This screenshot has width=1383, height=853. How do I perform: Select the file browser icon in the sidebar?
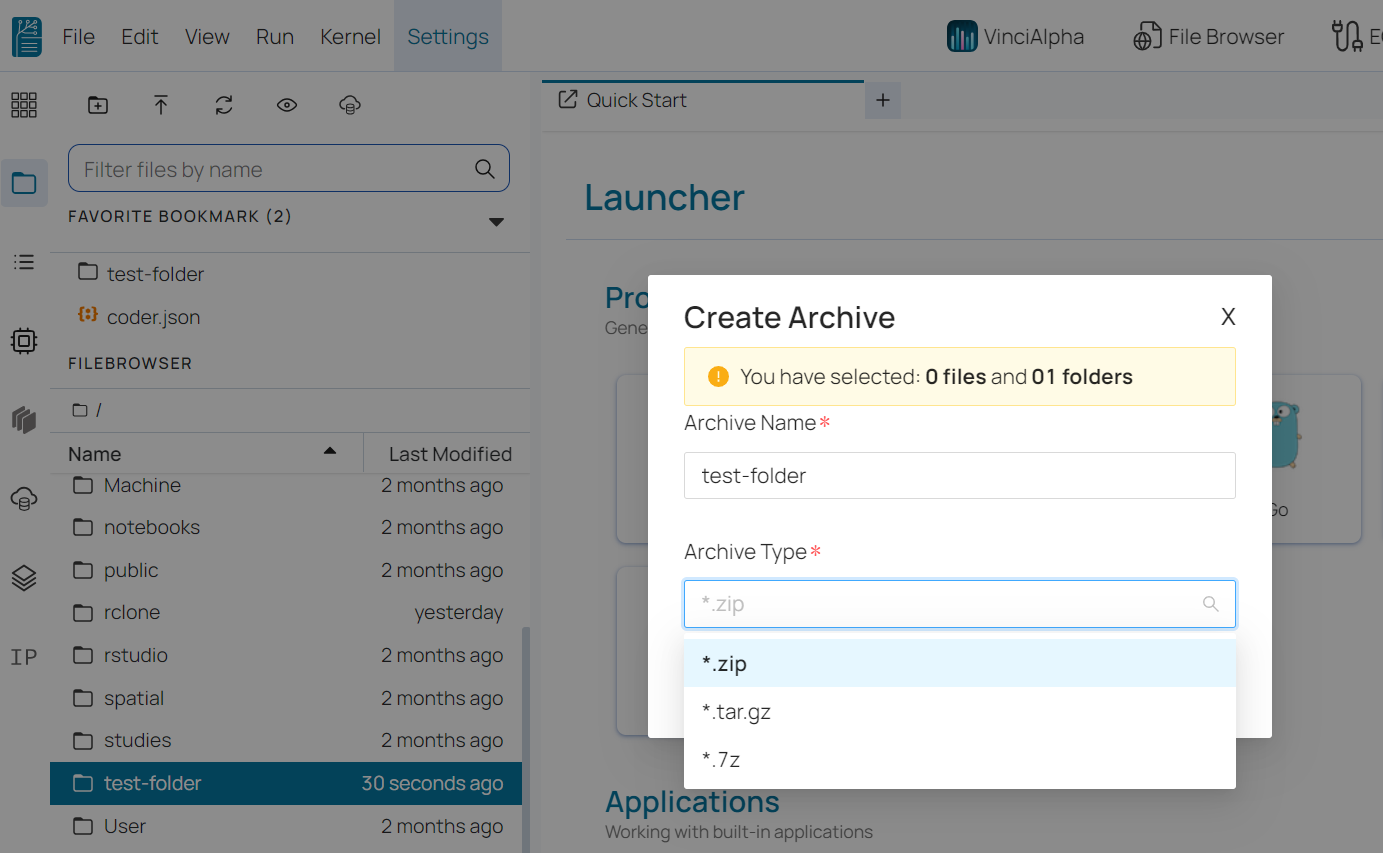(23, 182)
